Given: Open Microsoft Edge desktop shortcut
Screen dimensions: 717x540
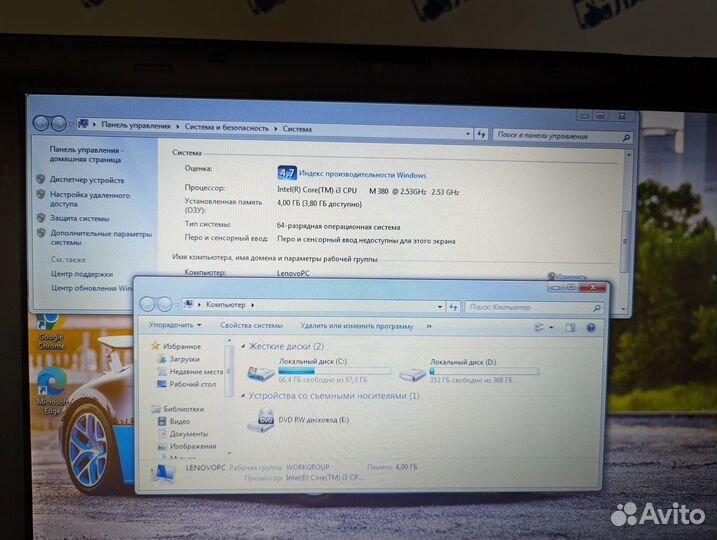Looking at the screenshot, I should tap(52, 391).
